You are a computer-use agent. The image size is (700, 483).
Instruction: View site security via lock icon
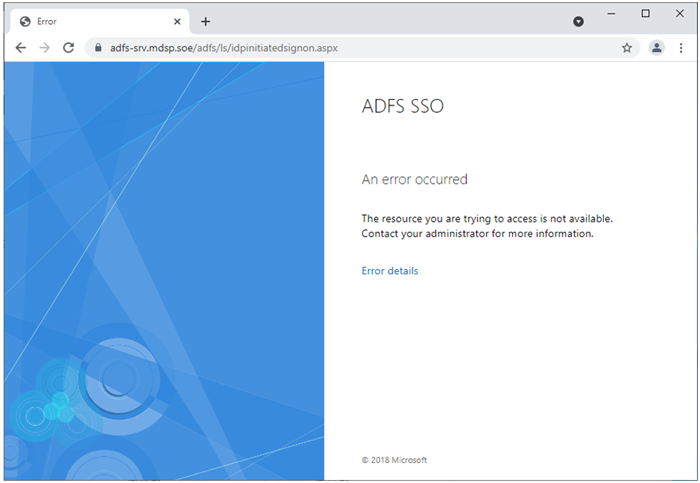point(98,48)
